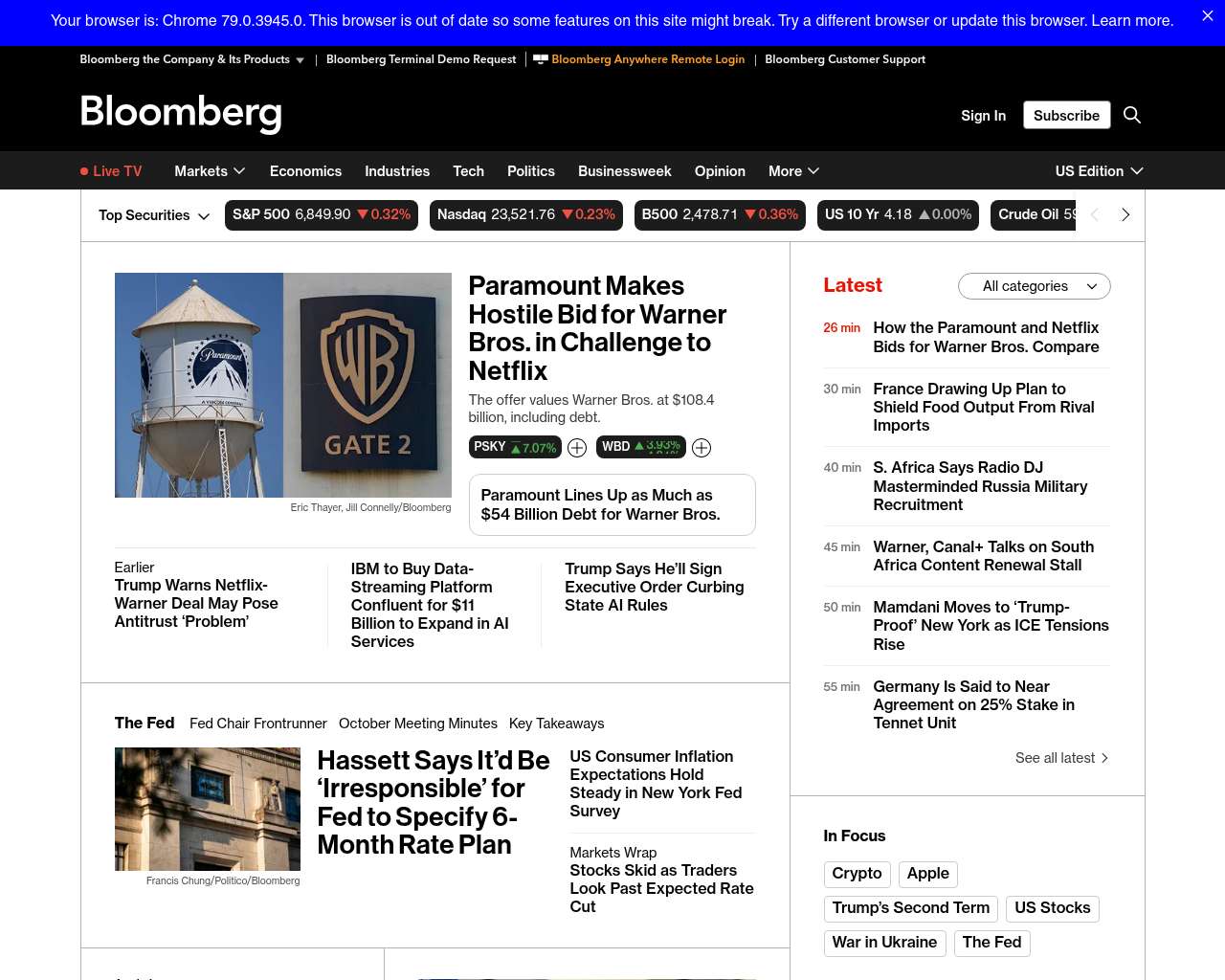Screen dimensions: 1225x980
Task: Click the Bloomberg logo
Action: (181, 113)
